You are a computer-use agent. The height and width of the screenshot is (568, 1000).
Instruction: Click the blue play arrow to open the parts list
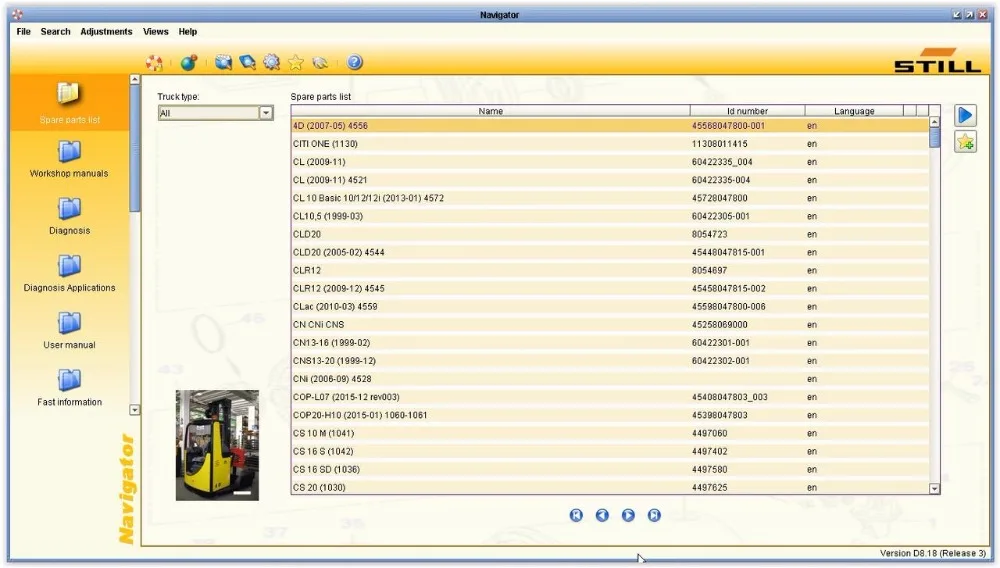[965, 115]
